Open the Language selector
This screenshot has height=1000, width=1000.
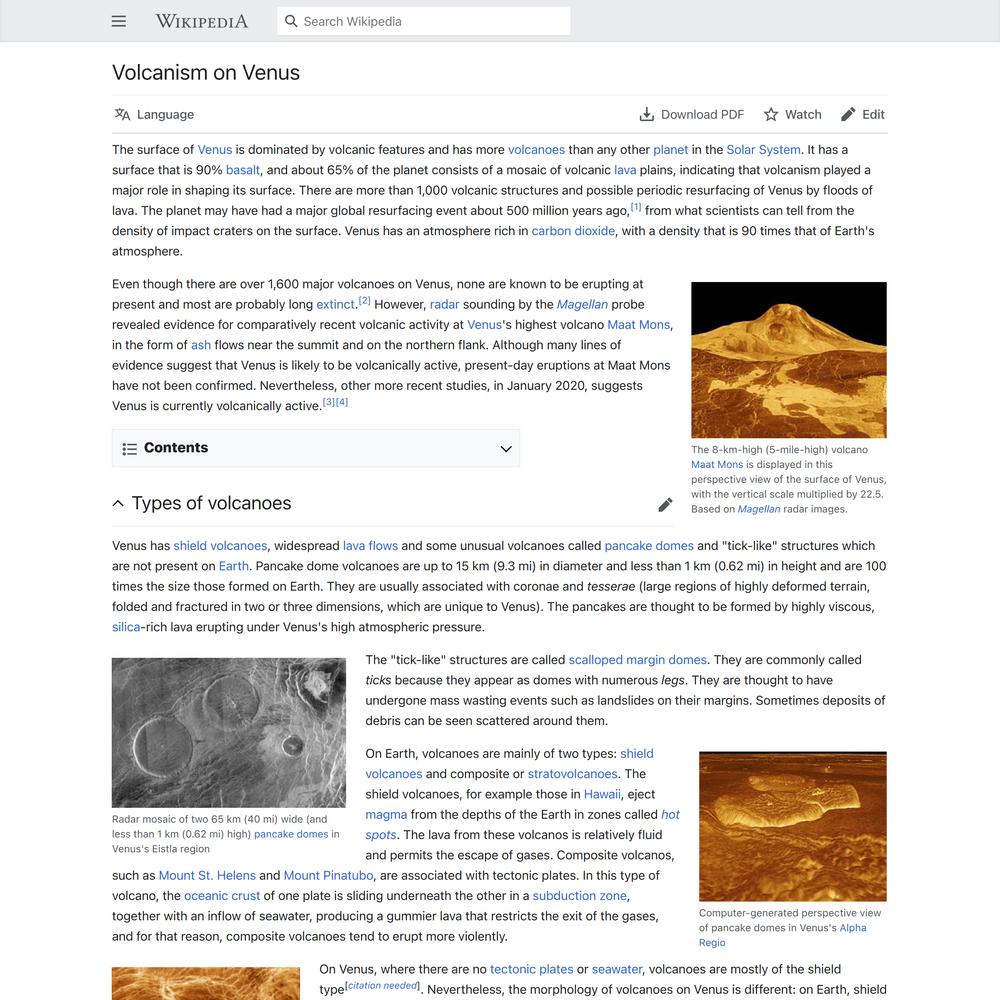click(x=154, y=114)
